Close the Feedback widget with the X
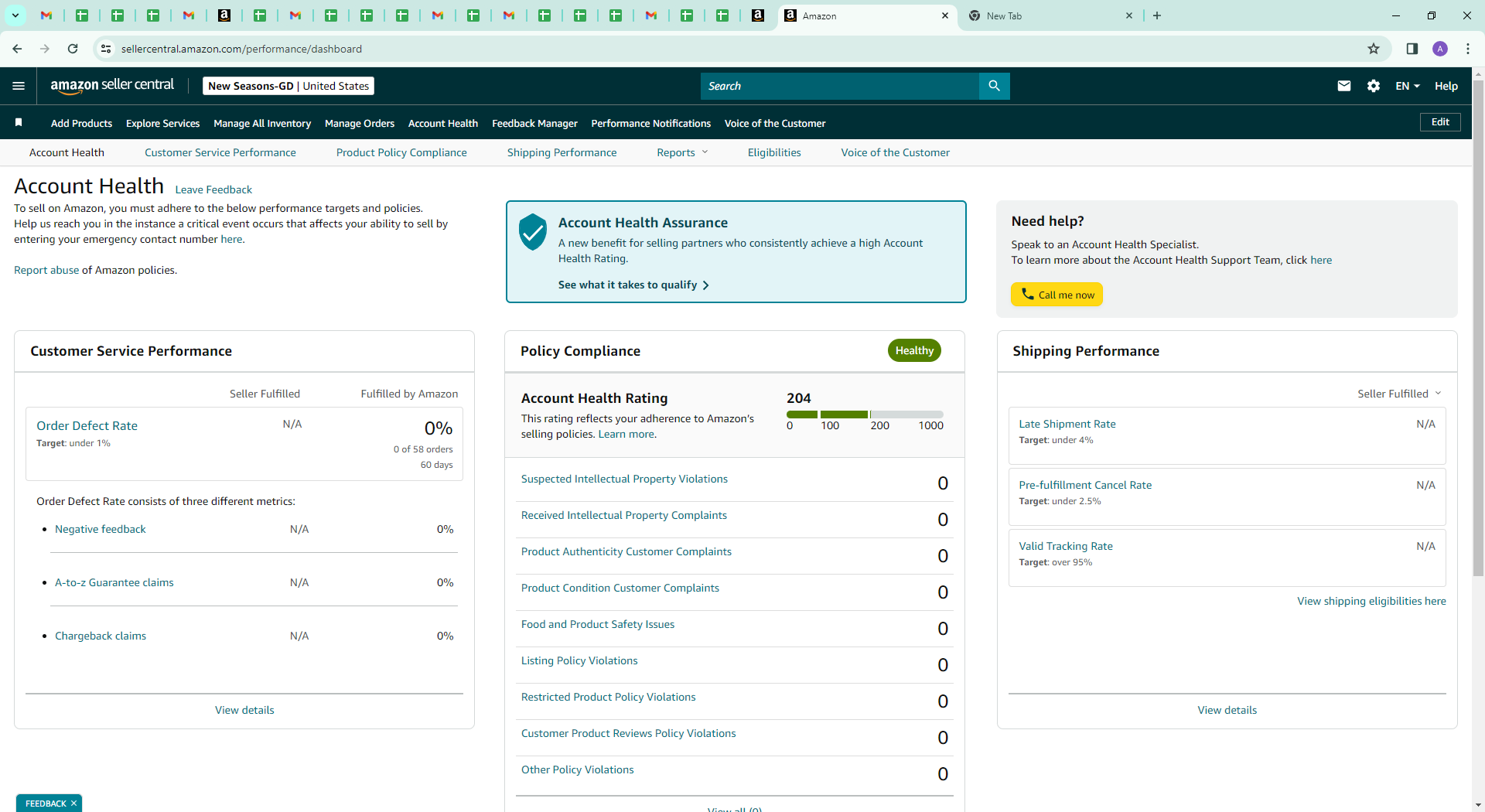The image size is (1485, 812). [x=73, y=803]
